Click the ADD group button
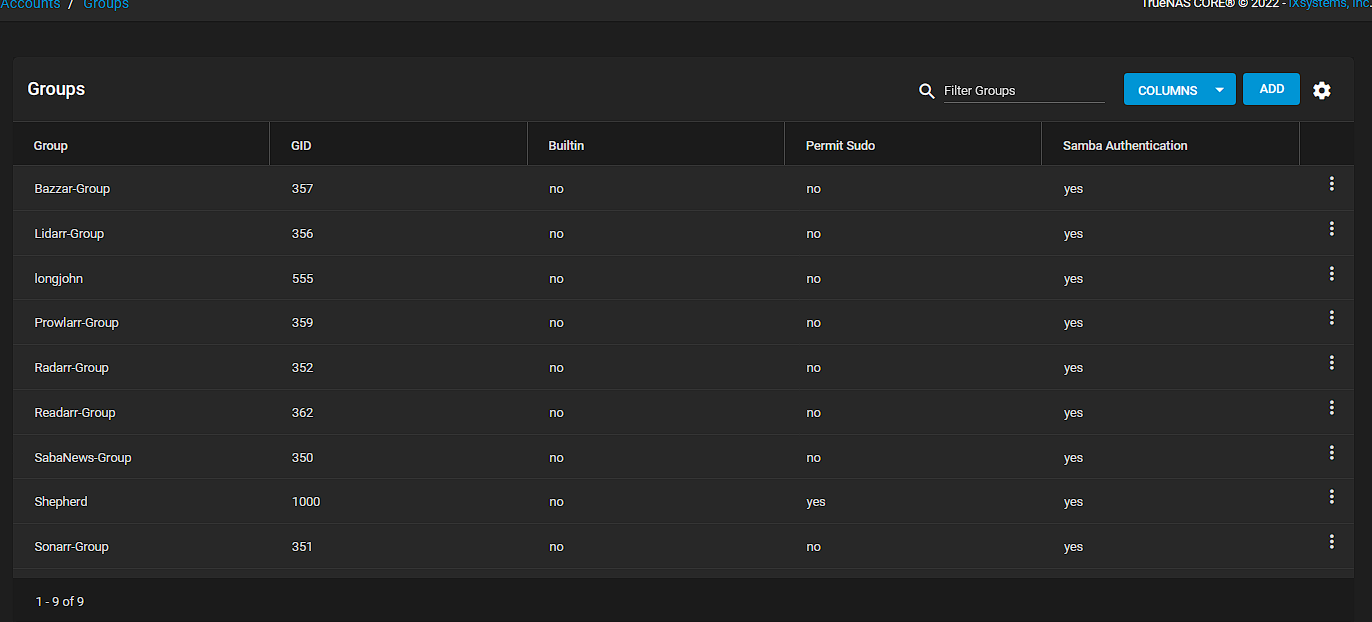This screenshot has height=622, width=1372. (x=1271, y=89)
